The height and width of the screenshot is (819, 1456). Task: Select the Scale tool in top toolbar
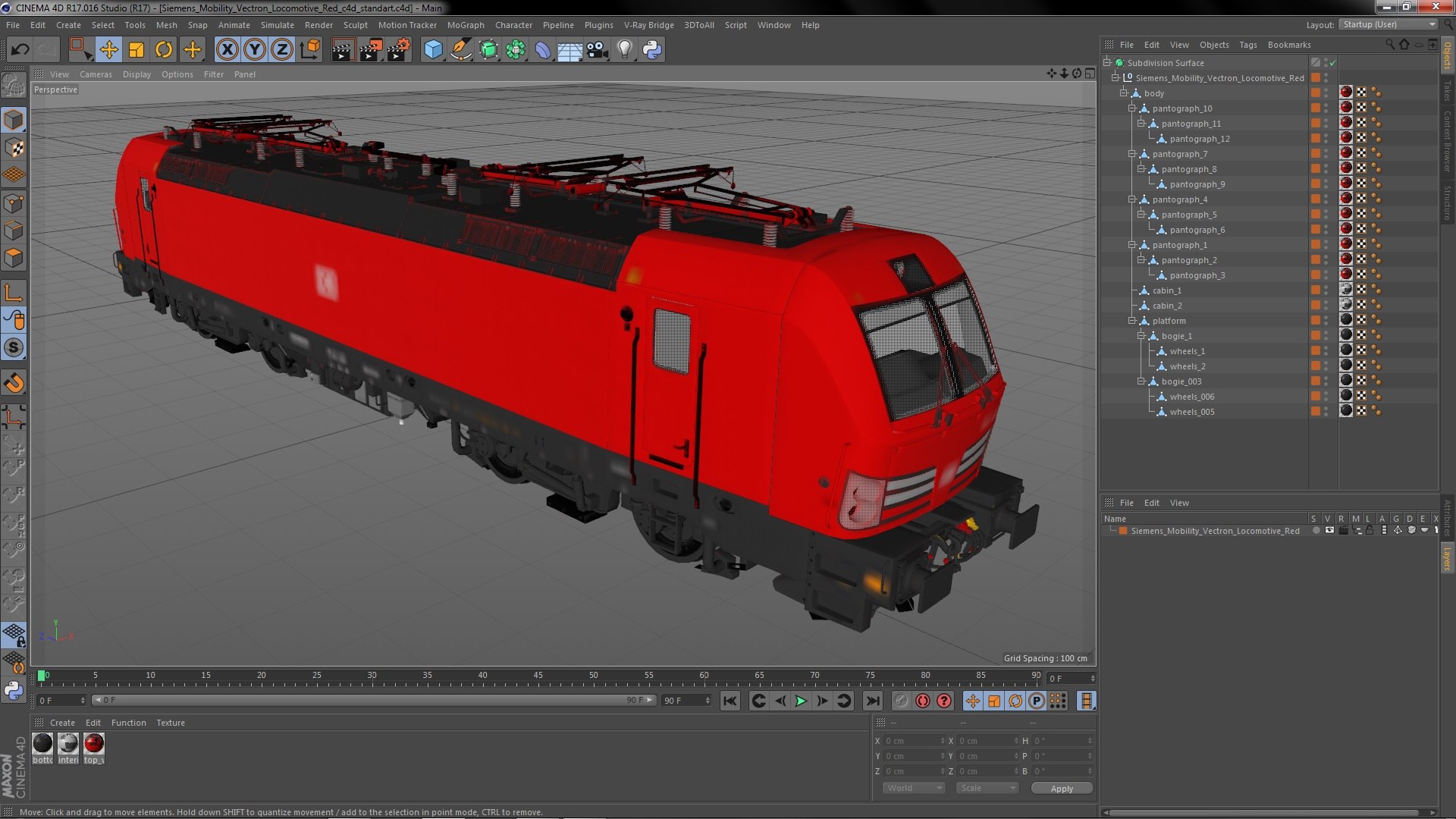coord(136,50)
